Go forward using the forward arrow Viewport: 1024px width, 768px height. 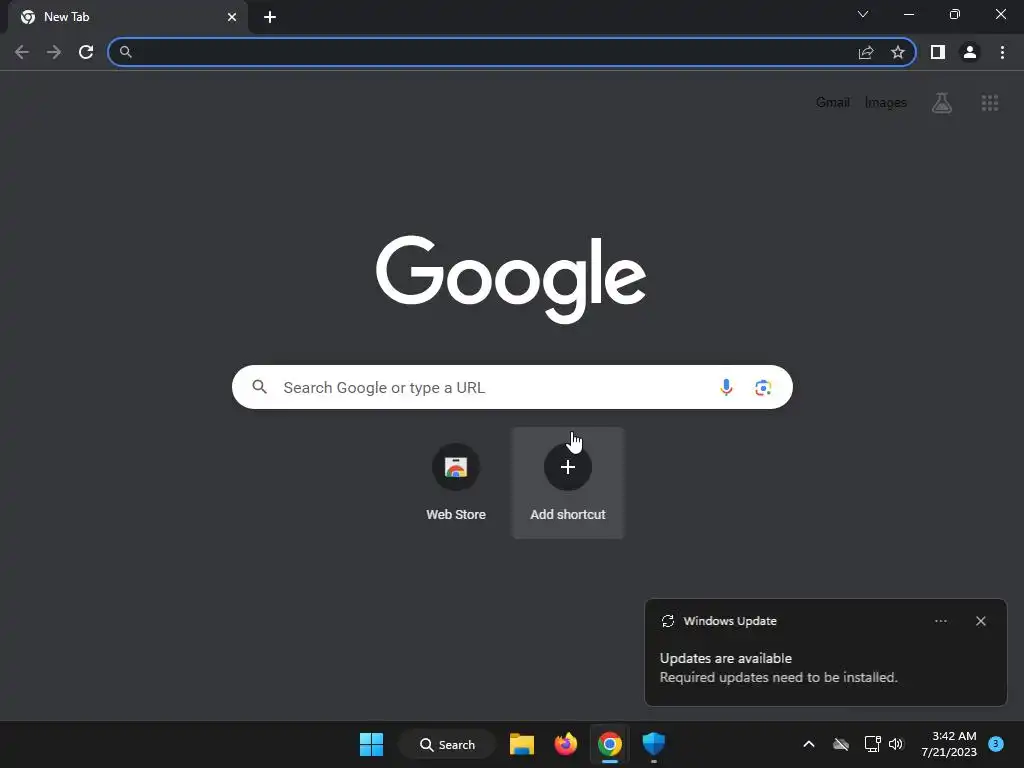click(54, 52)
